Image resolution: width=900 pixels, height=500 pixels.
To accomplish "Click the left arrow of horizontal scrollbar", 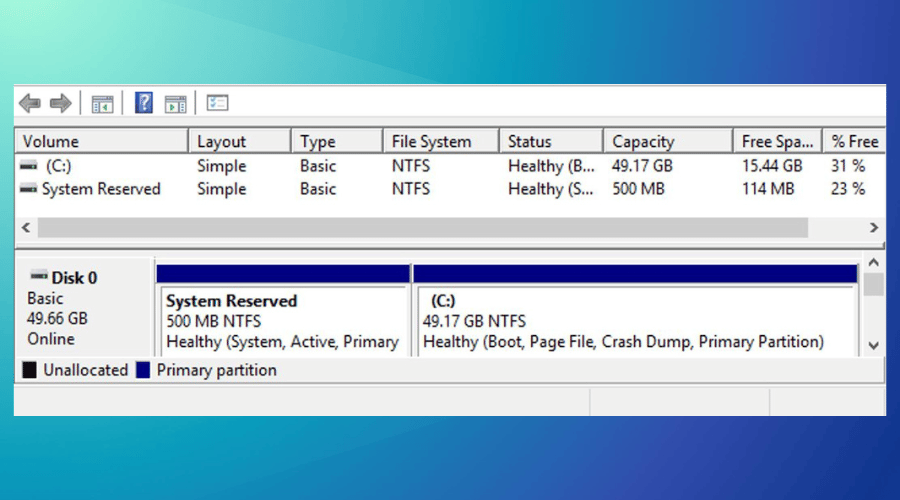I will point(26,228).
